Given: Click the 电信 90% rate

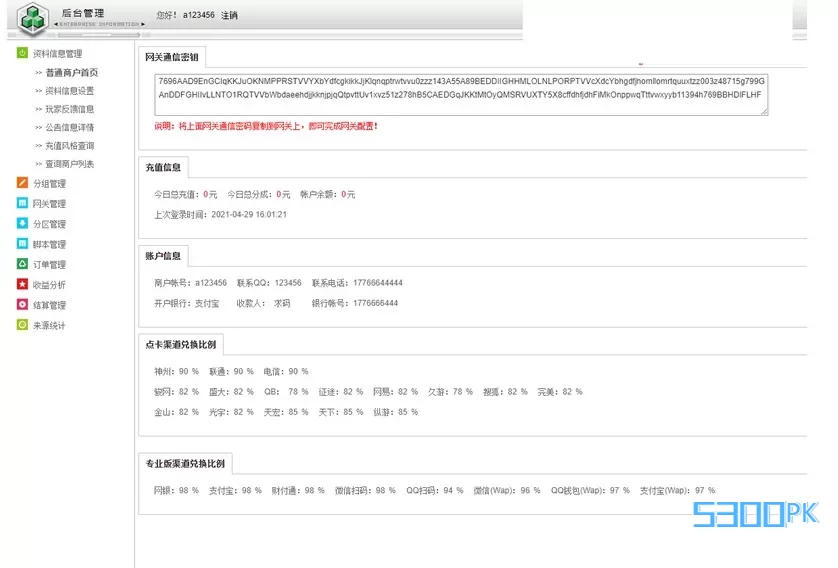Looking at the screenshot, I should pyautogui.click(x=286, y=371).
